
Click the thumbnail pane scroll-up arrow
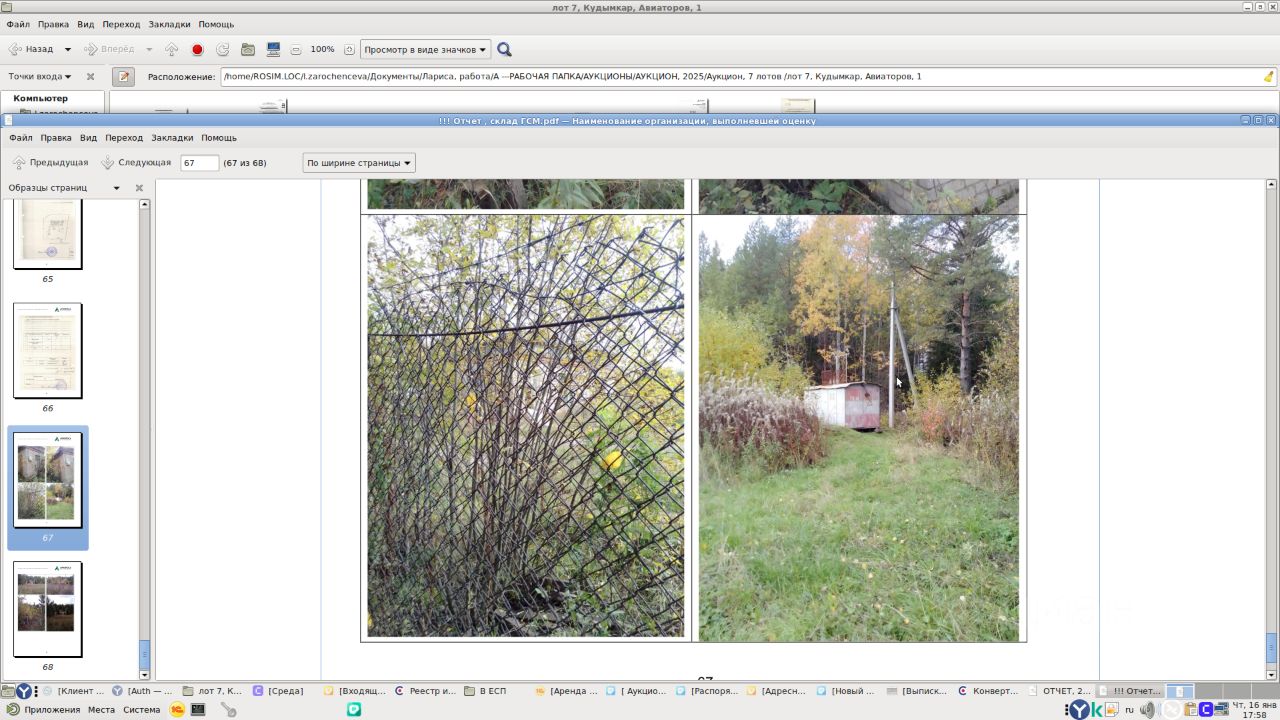144,204
